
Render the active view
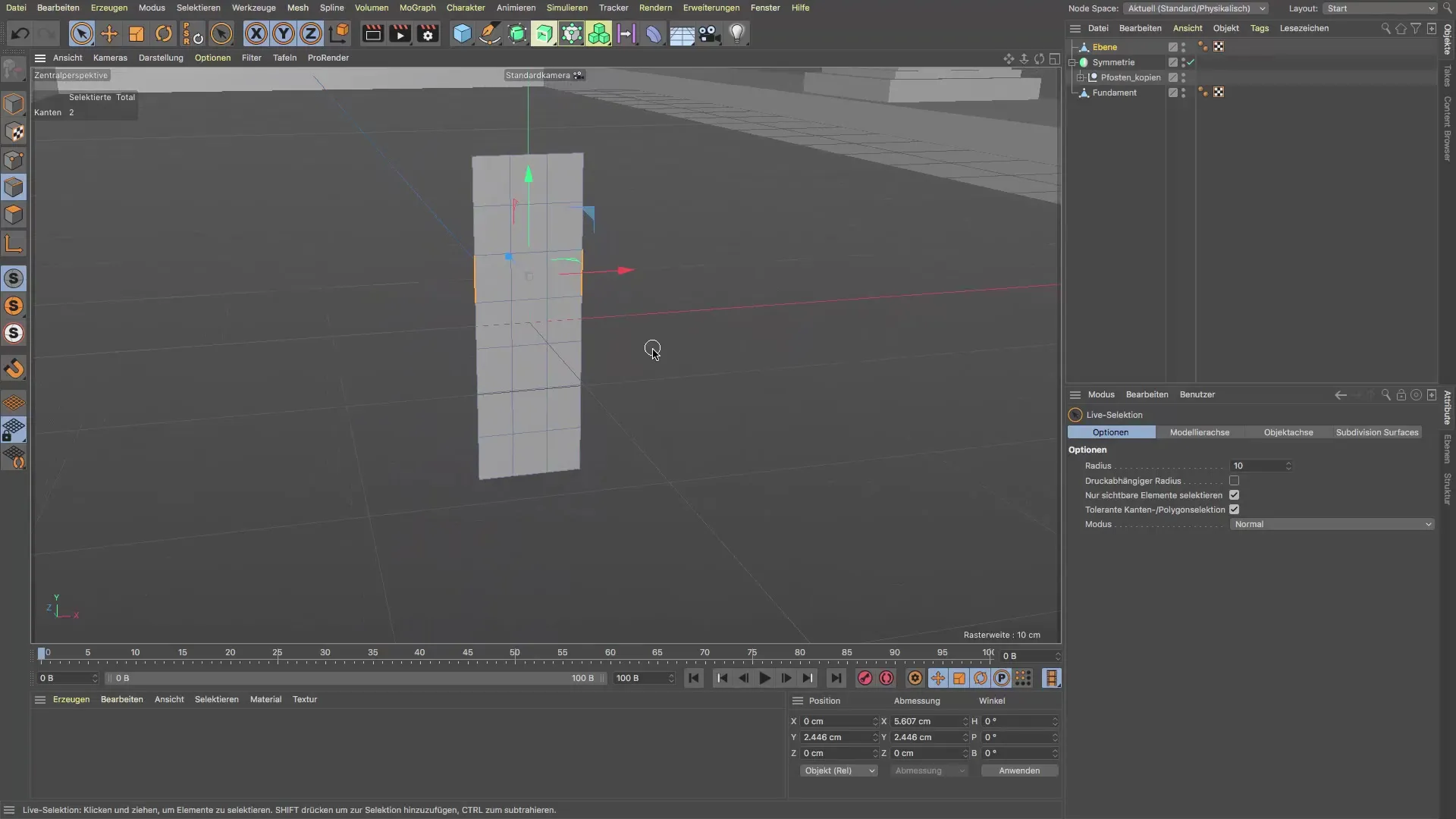tap(372, 33)
